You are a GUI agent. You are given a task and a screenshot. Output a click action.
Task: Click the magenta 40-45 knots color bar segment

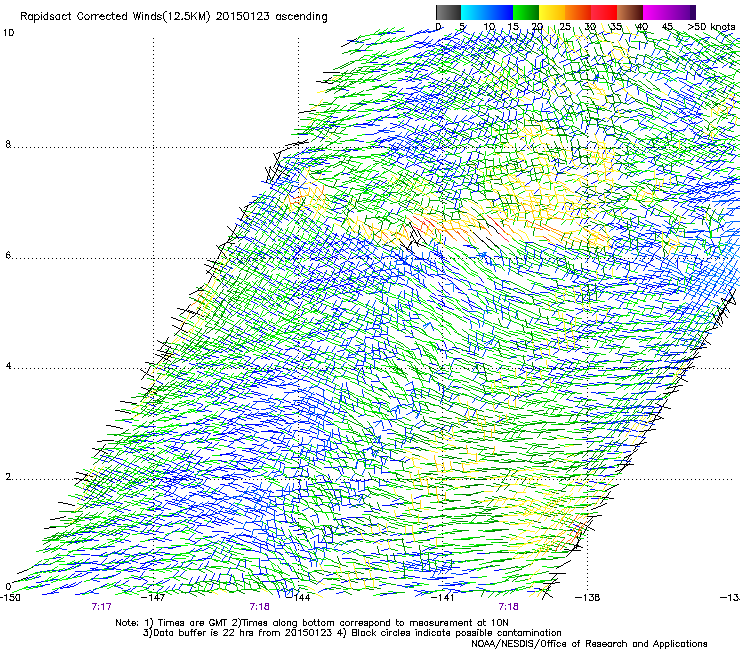(656, 12)
